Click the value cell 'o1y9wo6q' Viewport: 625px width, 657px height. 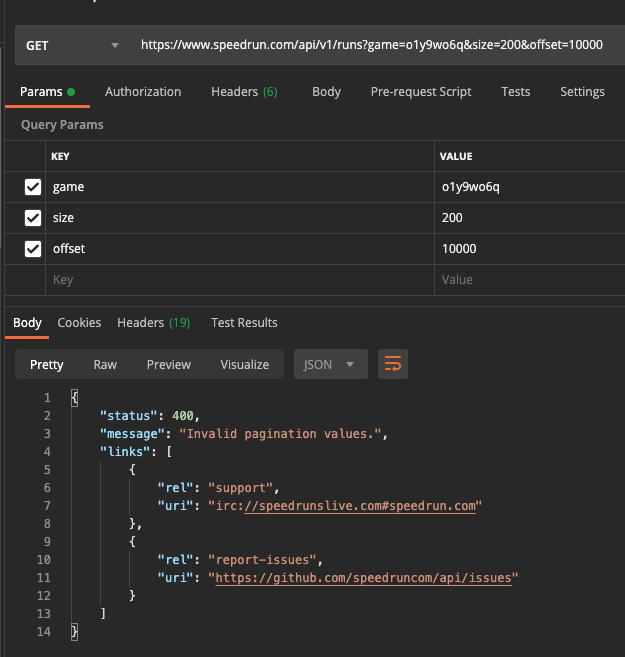530,187
